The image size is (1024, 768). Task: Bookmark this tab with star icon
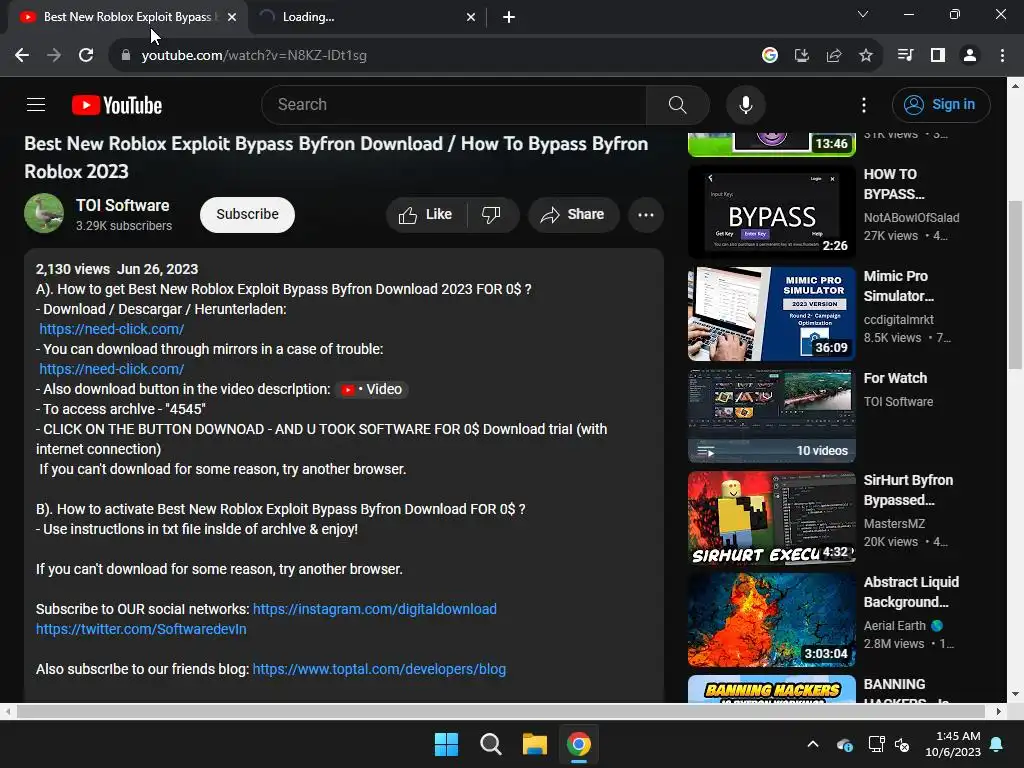[865, 56]
